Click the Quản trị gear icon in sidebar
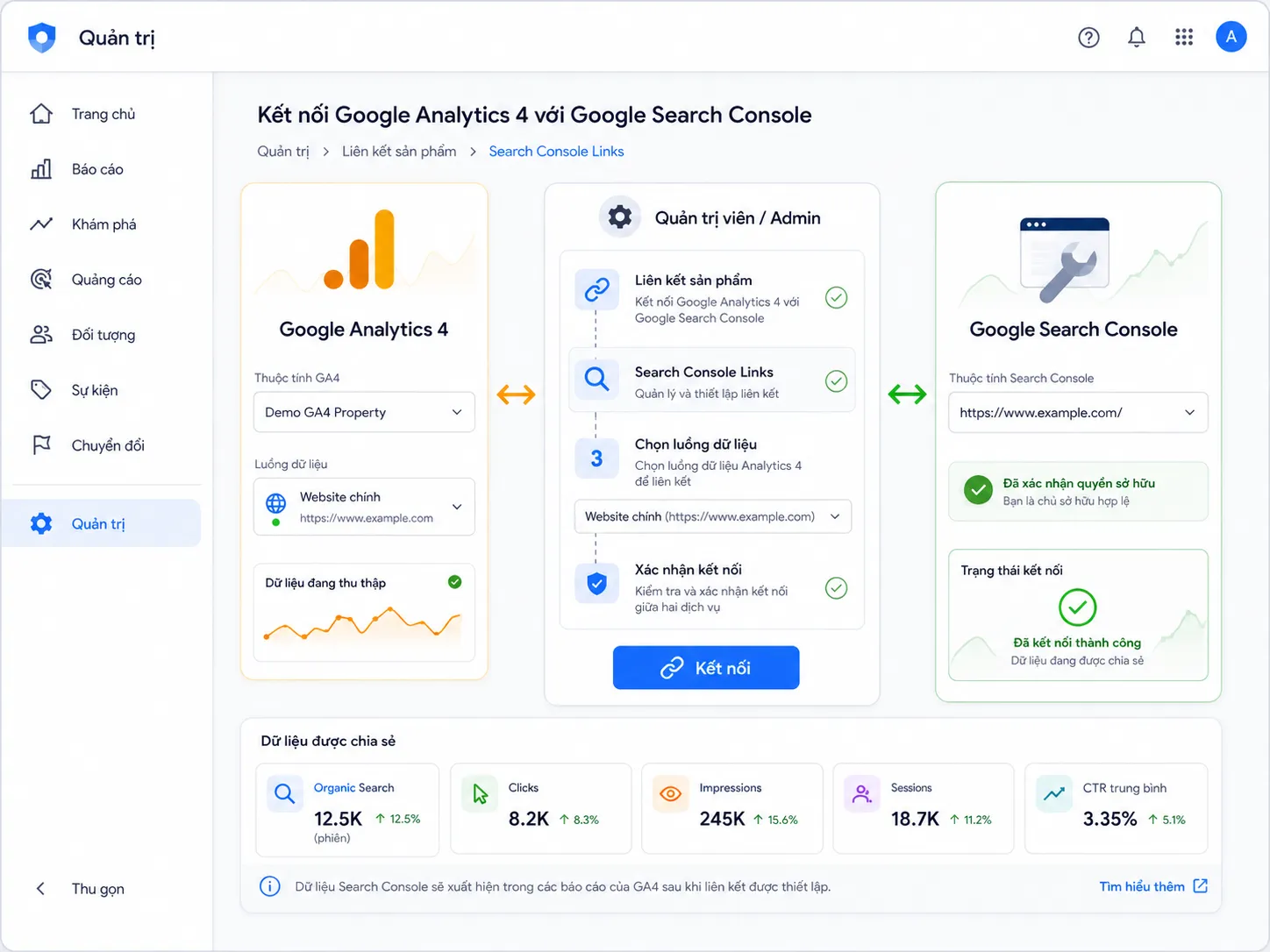The width and height of the screenshot is (1270, 952). coord(41,523)
